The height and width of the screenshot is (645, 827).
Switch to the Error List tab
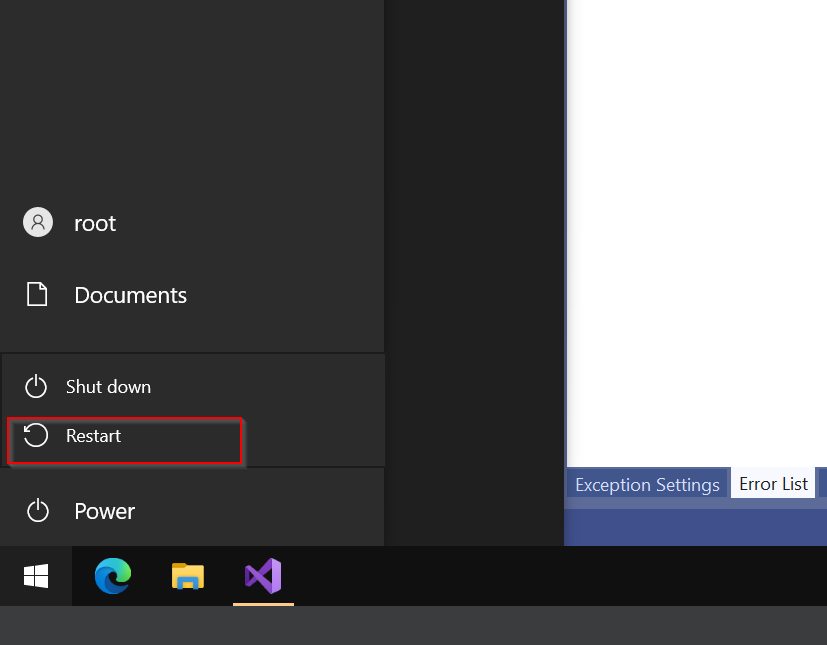point(773,484)
